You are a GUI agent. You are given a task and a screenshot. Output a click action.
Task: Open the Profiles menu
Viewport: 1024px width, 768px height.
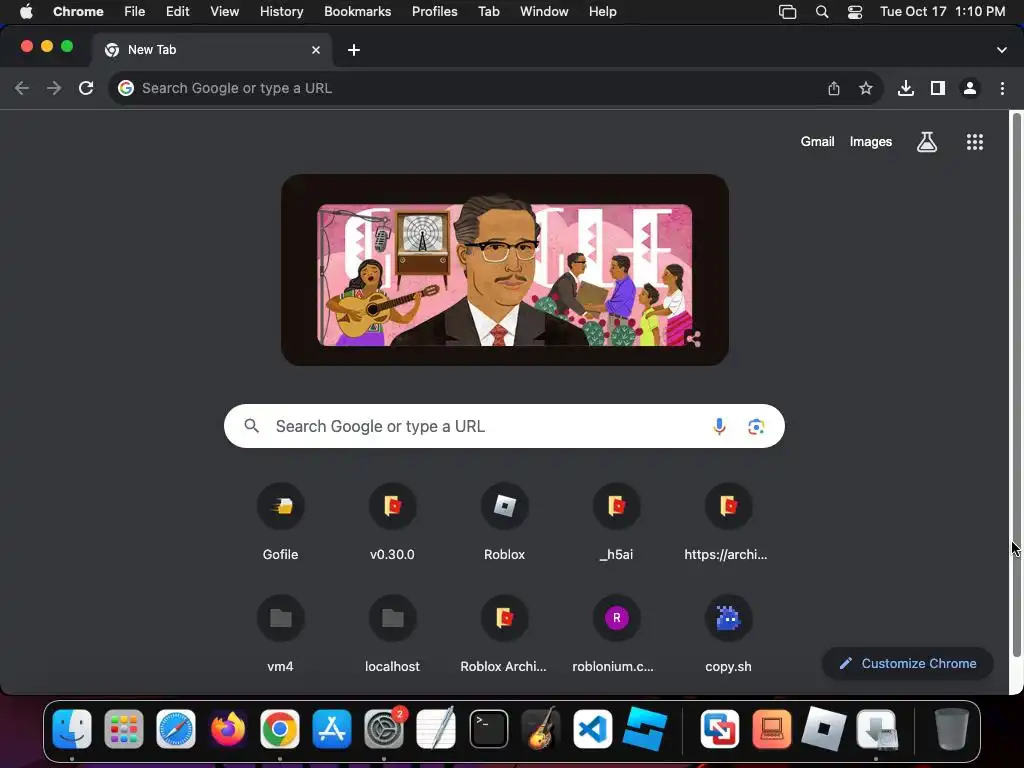434,11
